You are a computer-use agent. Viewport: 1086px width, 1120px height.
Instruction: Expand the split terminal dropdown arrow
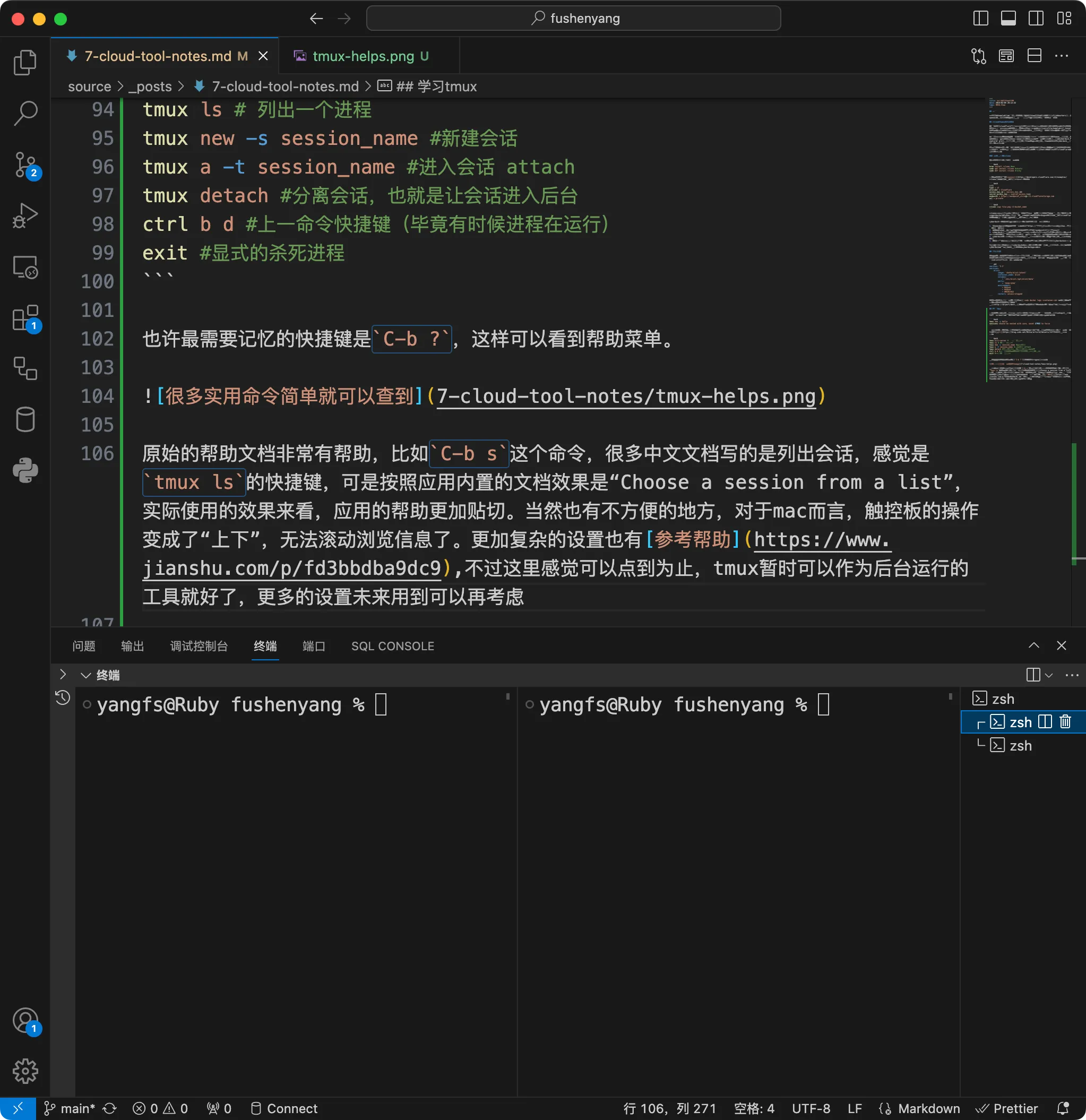[x=1049, y=675]
